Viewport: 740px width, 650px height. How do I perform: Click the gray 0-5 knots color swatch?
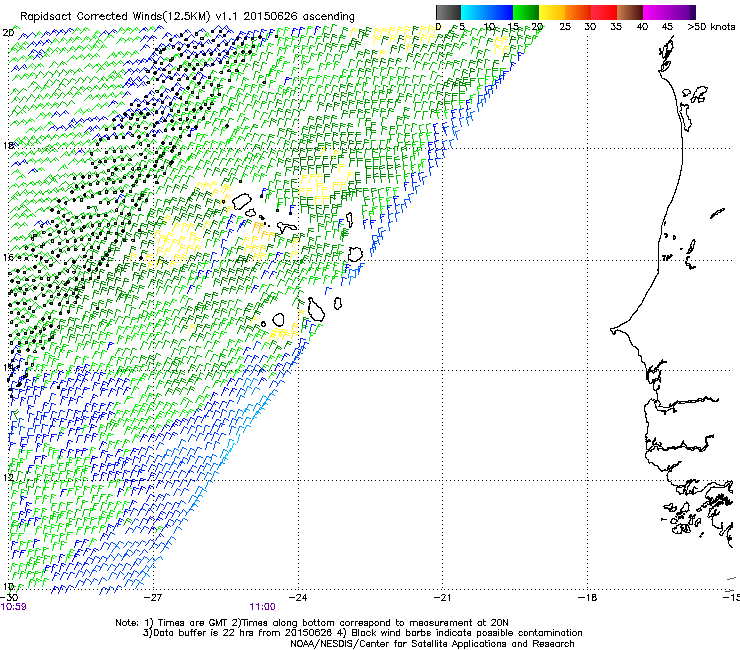click(448, 12)
